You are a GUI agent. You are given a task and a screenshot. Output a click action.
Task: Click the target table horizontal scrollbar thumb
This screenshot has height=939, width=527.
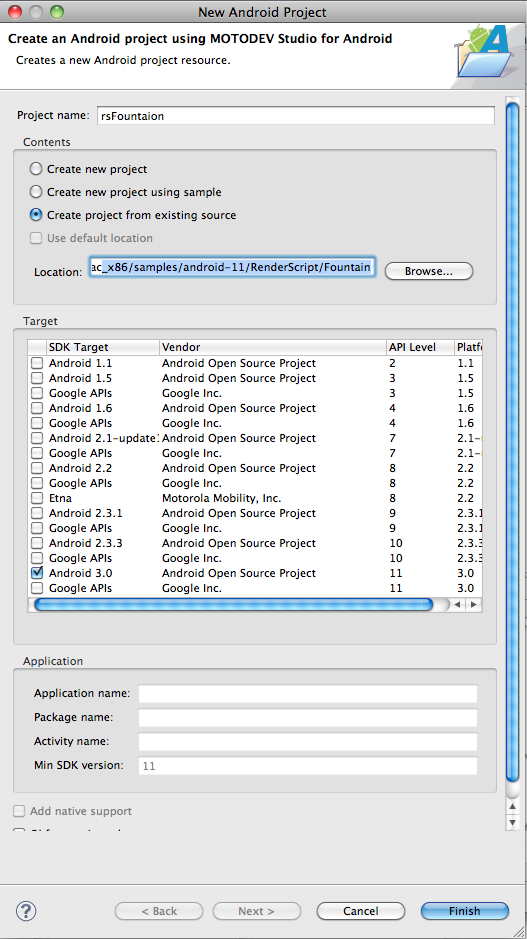coord(234,604)
